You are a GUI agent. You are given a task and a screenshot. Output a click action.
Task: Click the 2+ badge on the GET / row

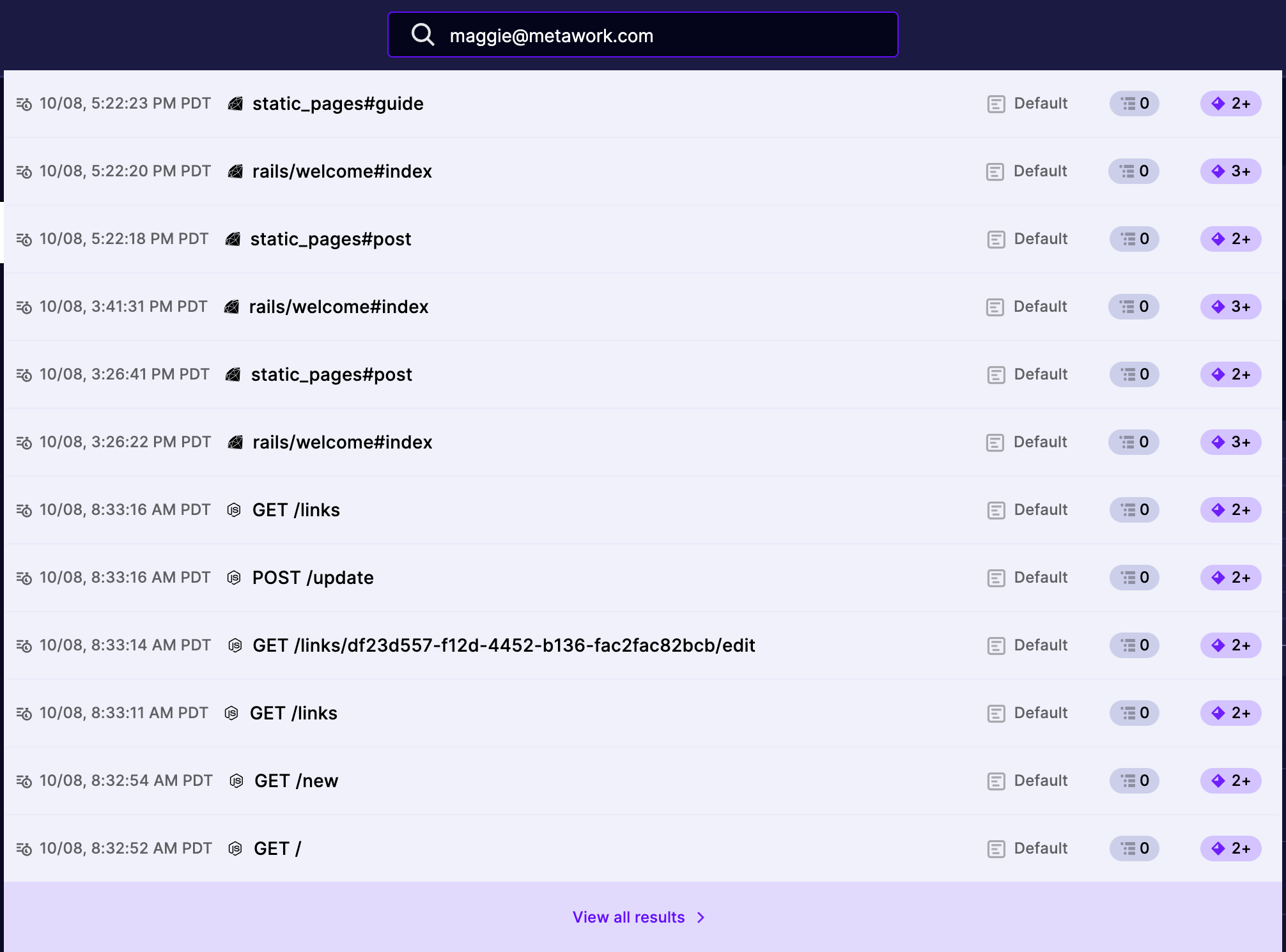[x=1230, y=848]
